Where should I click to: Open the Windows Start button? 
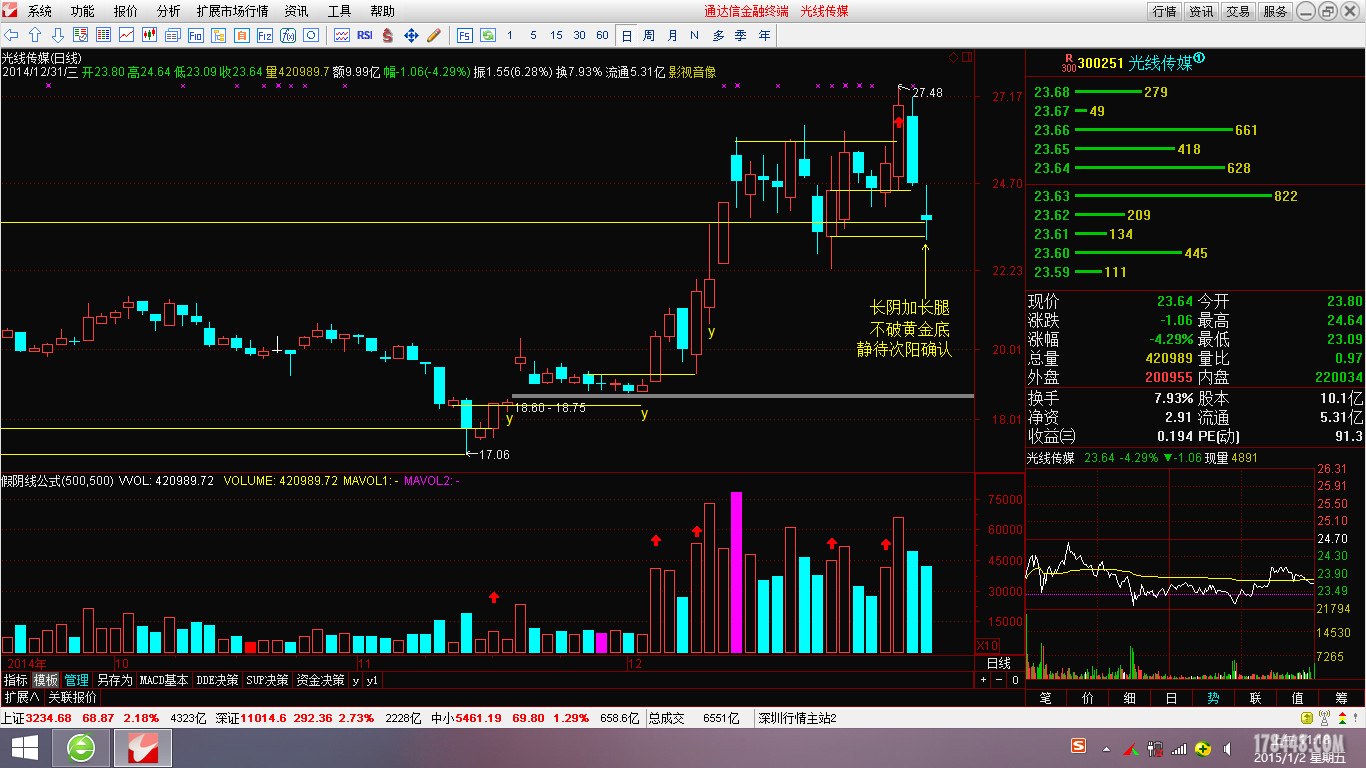click(x=24, y=747)
